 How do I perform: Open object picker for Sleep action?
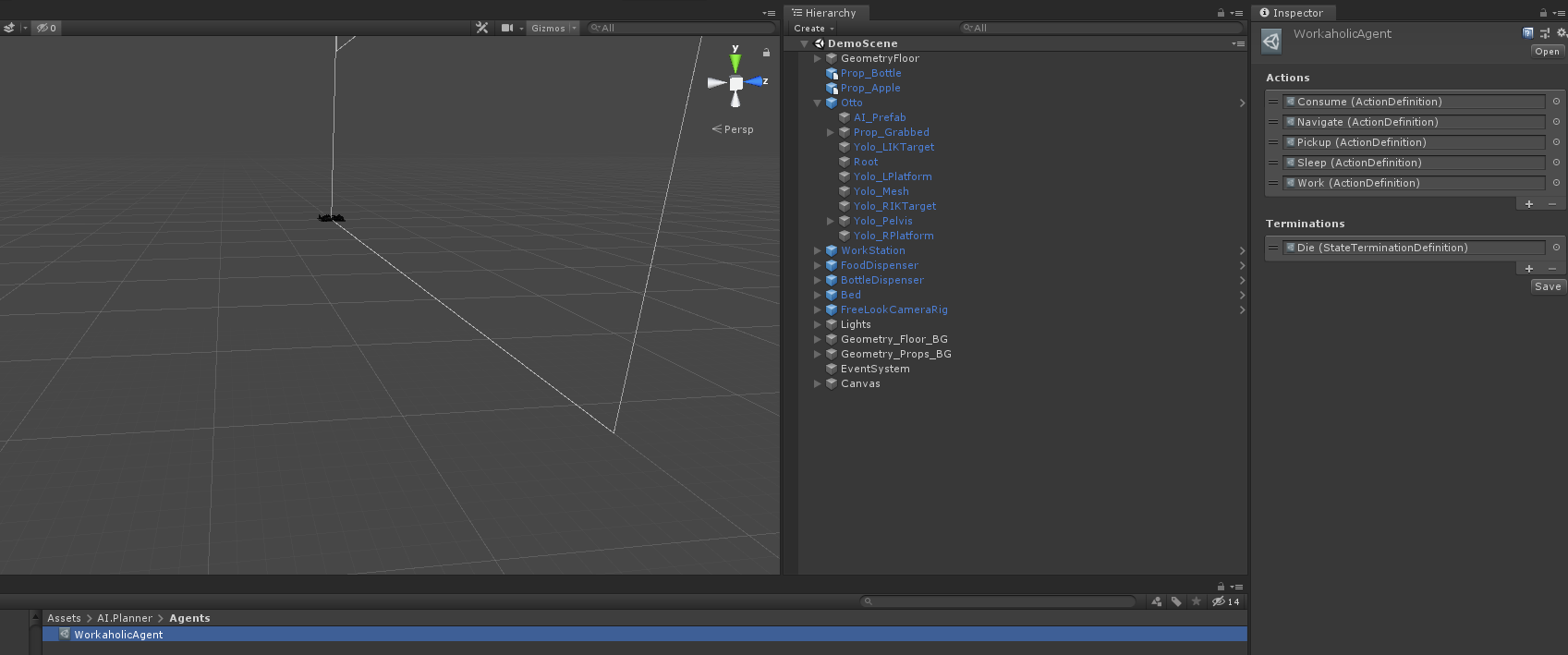pos(1556,163)
